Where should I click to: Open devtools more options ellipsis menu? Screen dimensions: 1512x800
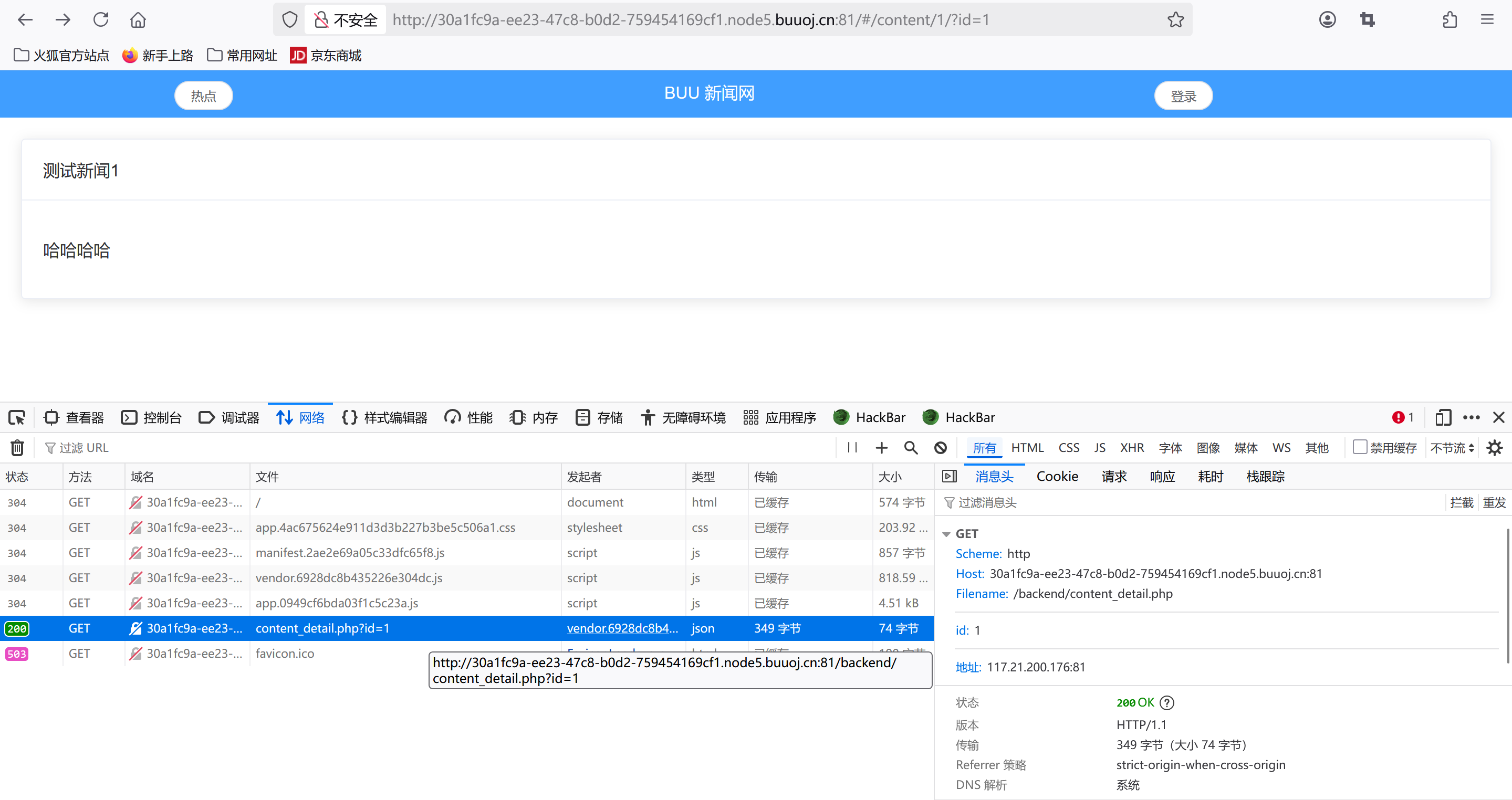tap(1472, 418)
